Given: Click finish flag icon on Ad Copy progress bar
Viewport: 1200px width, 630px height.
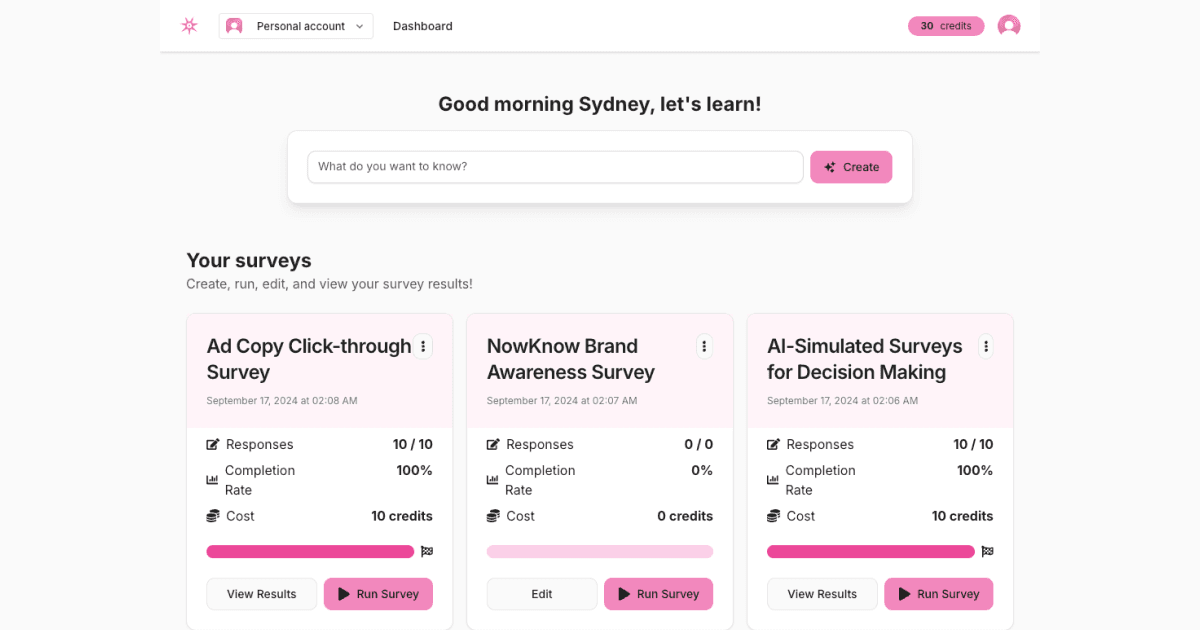Looking at the screenshot, I should pyautogui.click(x=427, y=551).
